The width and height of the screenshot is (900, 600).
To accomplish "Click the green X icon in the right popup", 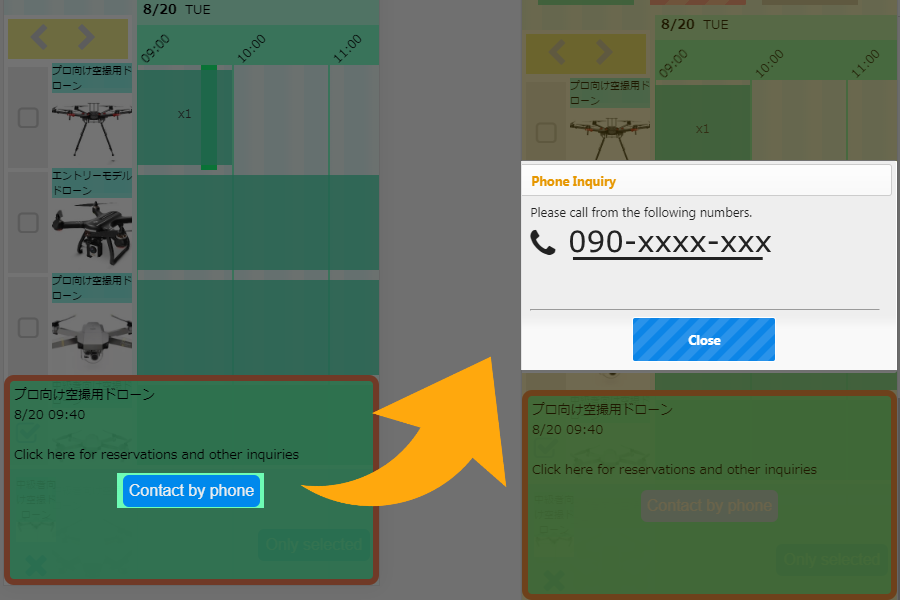I will pos(552,578).
